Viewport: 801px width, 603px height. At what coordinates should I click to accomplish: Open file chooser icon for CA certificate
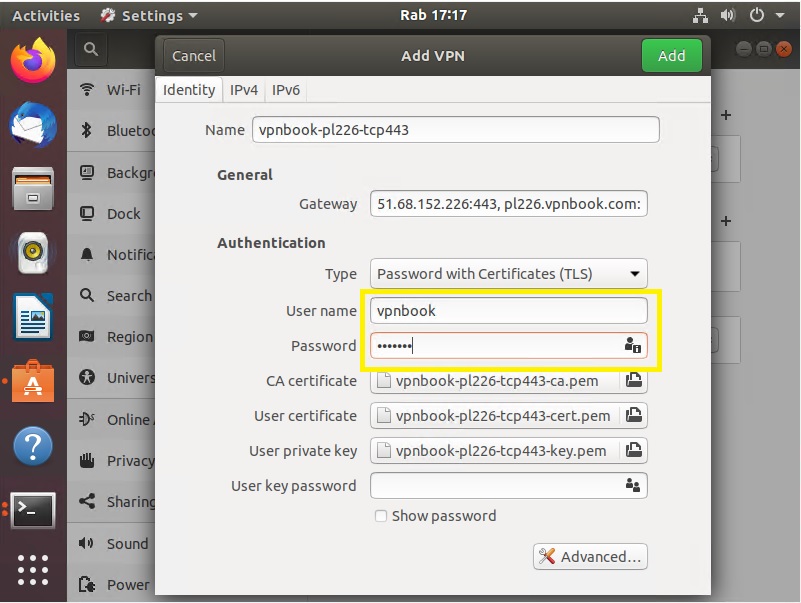[633, 381]
